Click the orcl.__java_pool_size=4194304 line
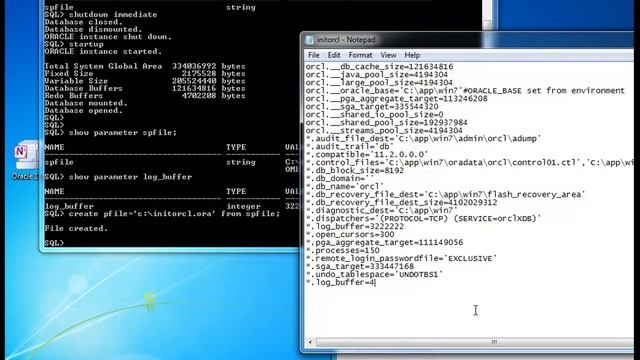The height and width of the screenshot is (360, 640). pos(376,75)
